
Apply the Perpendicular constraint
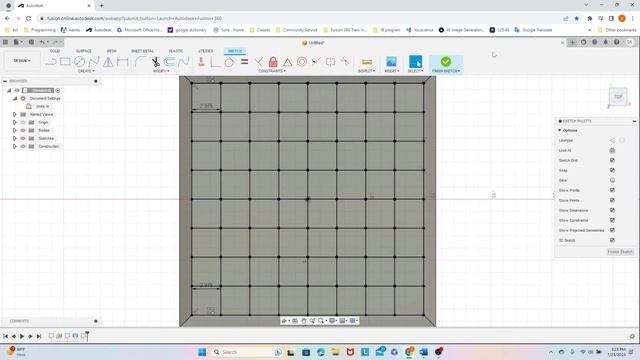point(258,62)
